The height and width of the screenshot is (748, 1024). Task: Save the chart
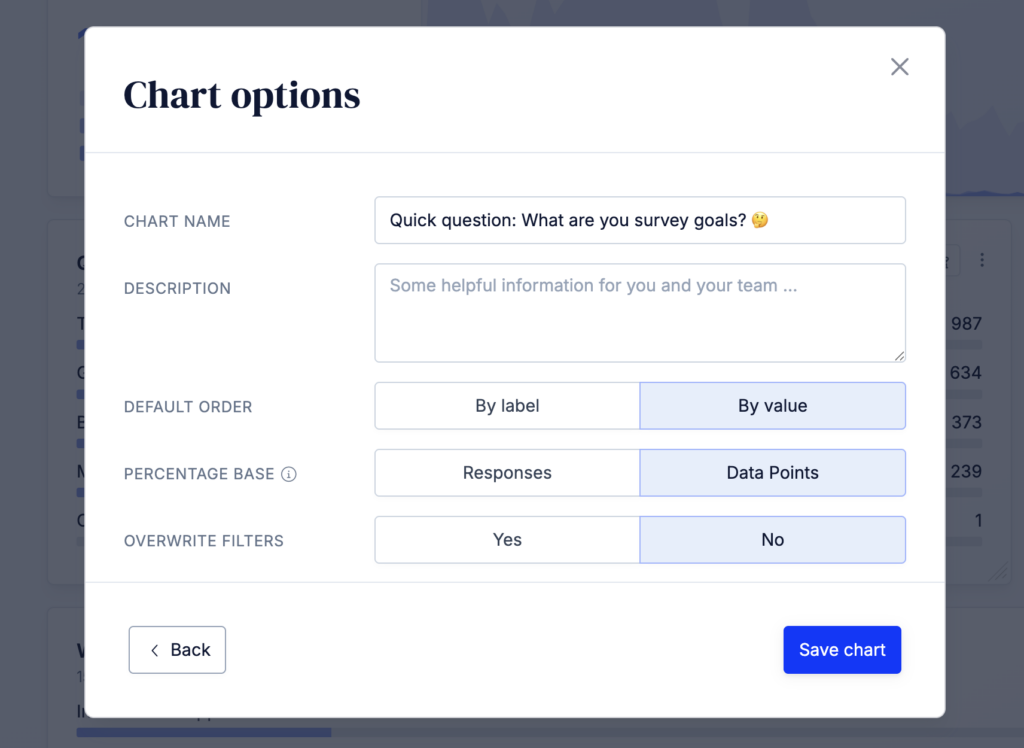pos(842,650)
